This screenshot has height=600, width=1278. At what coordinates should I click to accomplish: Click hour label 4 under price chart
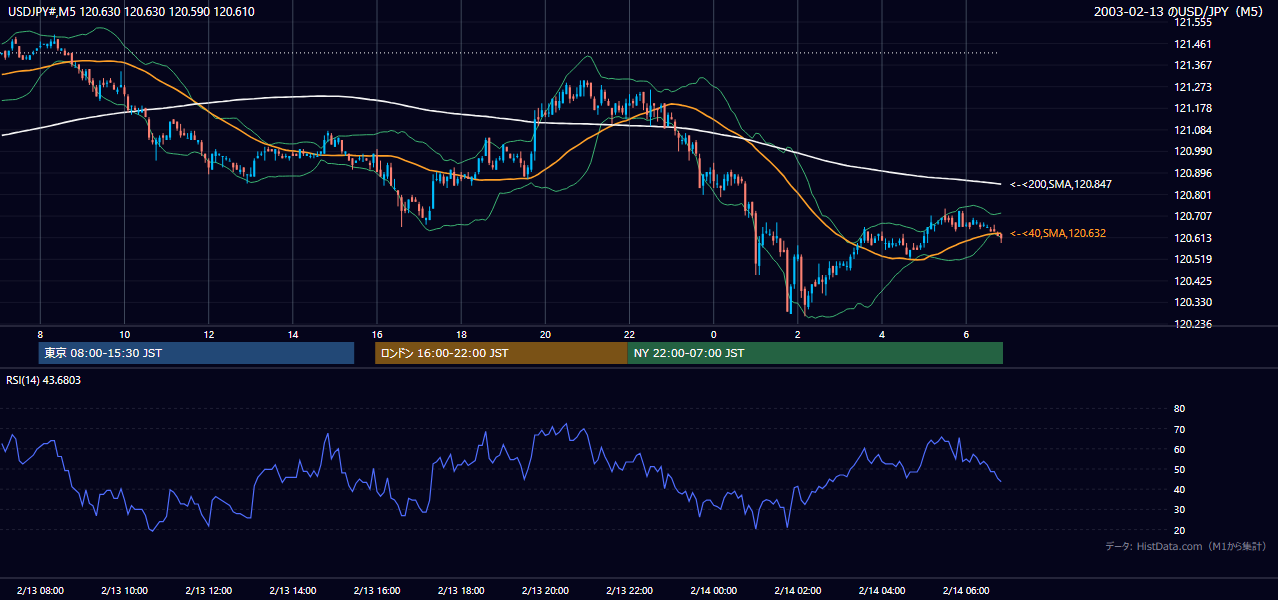pos(882,334)
